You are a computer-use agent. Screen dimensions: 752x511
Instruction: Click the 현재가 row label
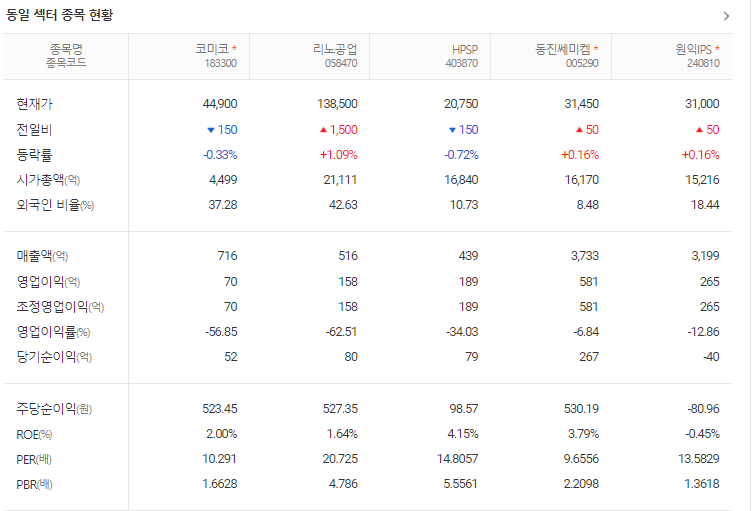tap(35, 104)
